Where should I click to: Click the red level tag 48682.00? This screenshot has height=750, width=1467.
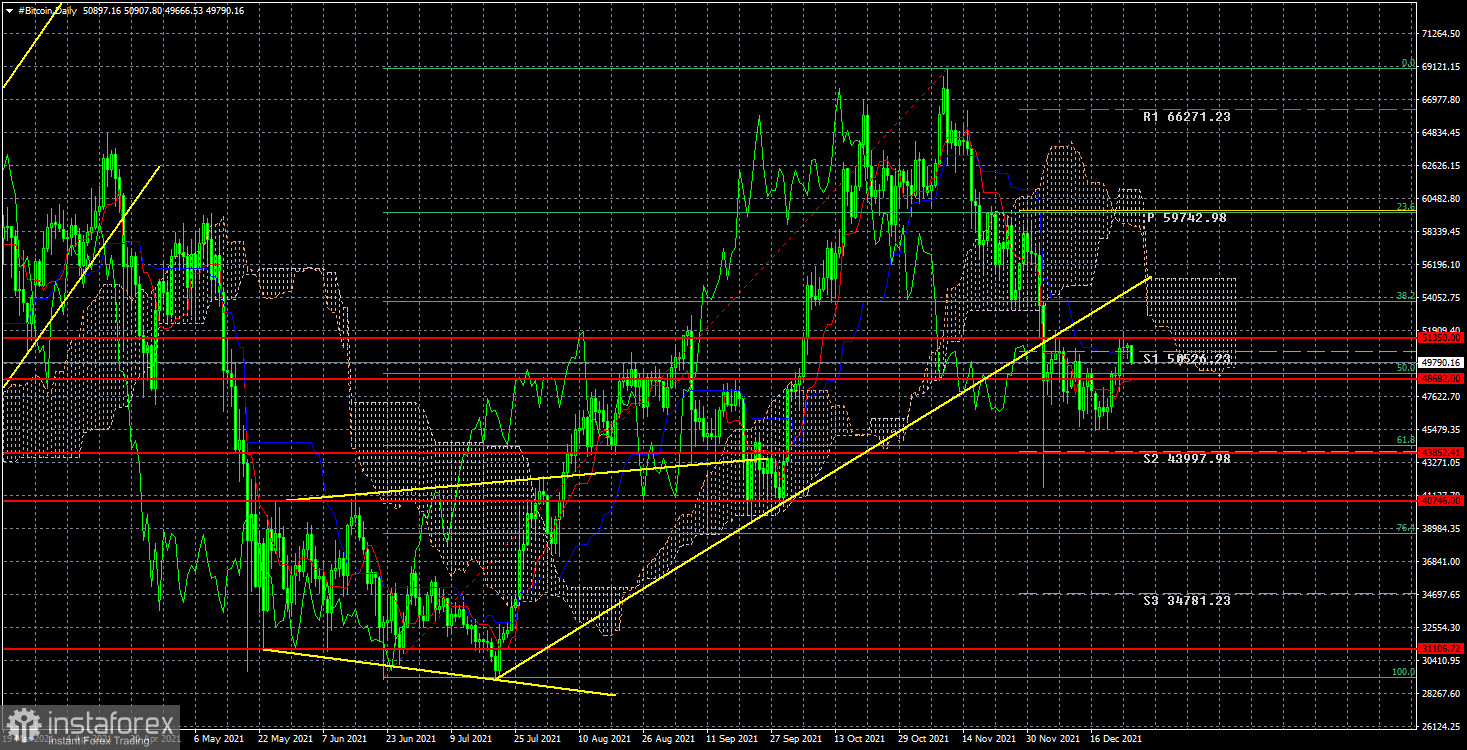click(x=1441, y=379)
